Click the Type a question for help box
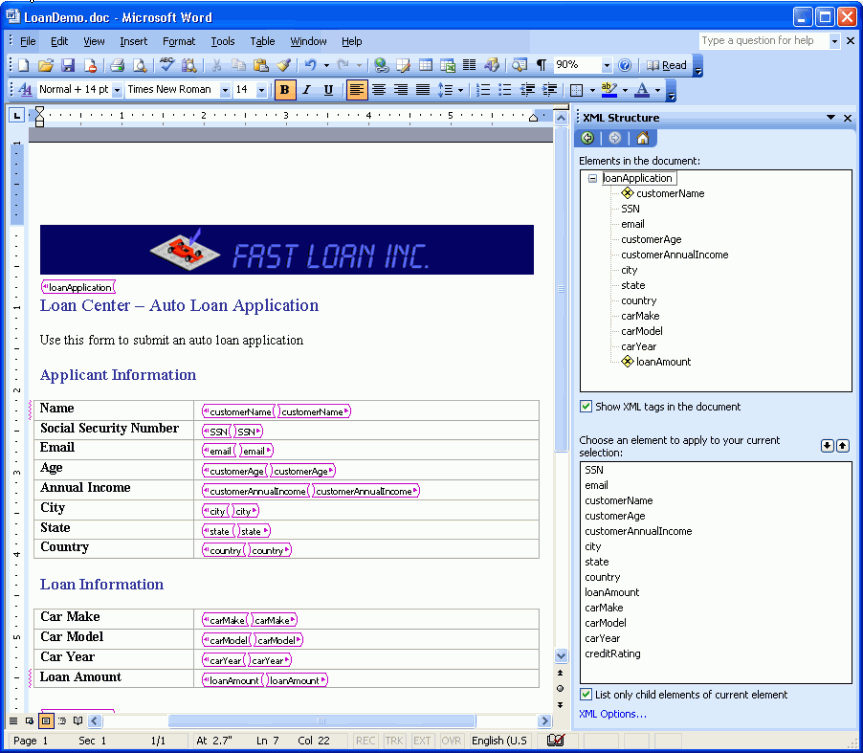This screenshot has width=863, height=753. pyautogui.click(x=763, y=41)
